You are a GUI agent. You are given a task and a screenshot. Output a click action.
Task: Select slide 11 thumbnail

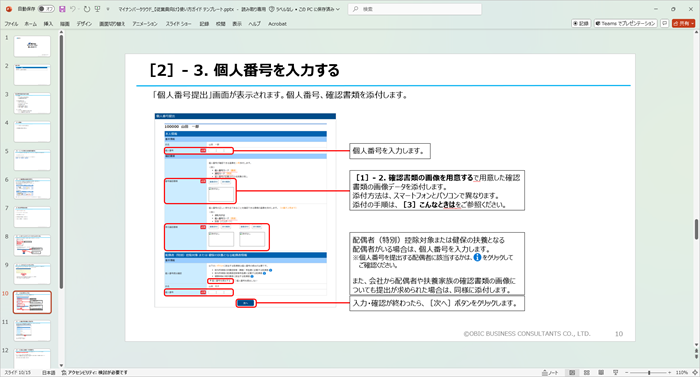tap(32, 331)
